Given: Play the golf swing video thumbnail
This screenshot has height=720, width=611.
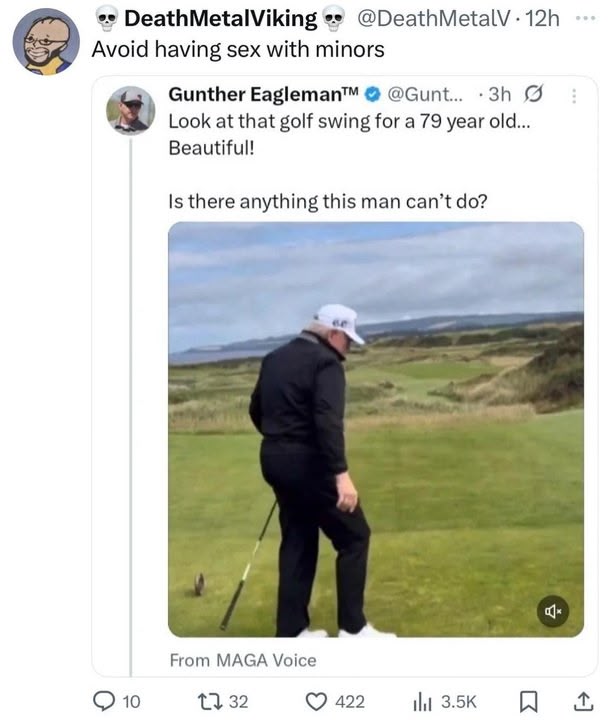Looking at the screenshot, I should (375, 429).
